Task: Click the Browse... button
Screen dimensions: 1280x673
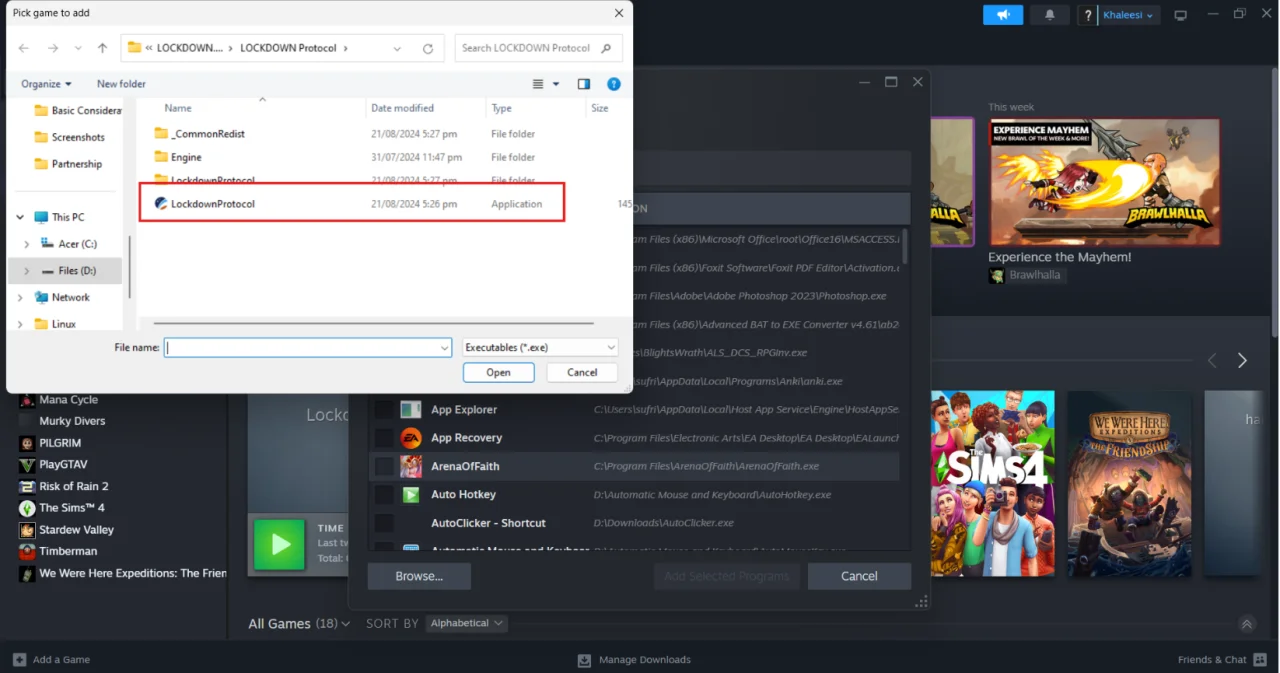Action: [419, 576]
